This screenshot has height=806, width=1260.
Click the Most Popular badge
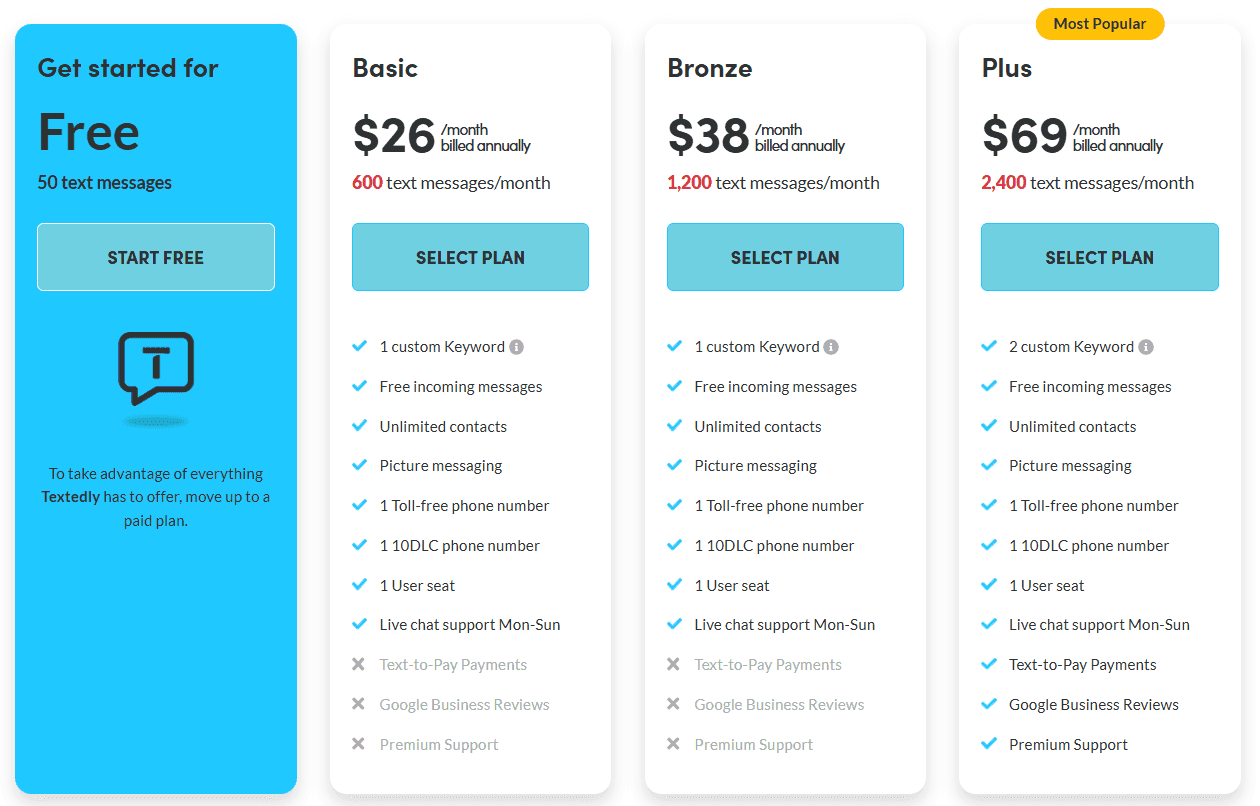pyautogui.click(x=1100, y=24)
